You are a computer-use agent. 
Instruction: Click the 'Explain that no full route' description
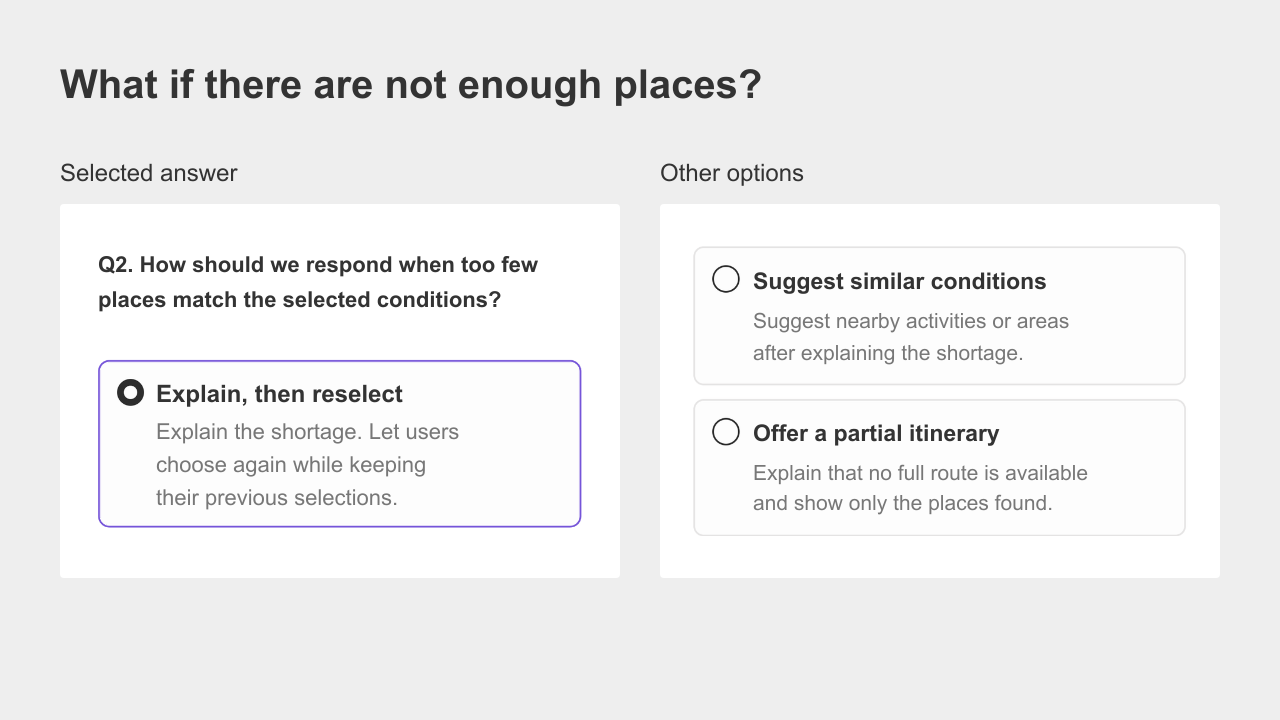coord(920,473)
